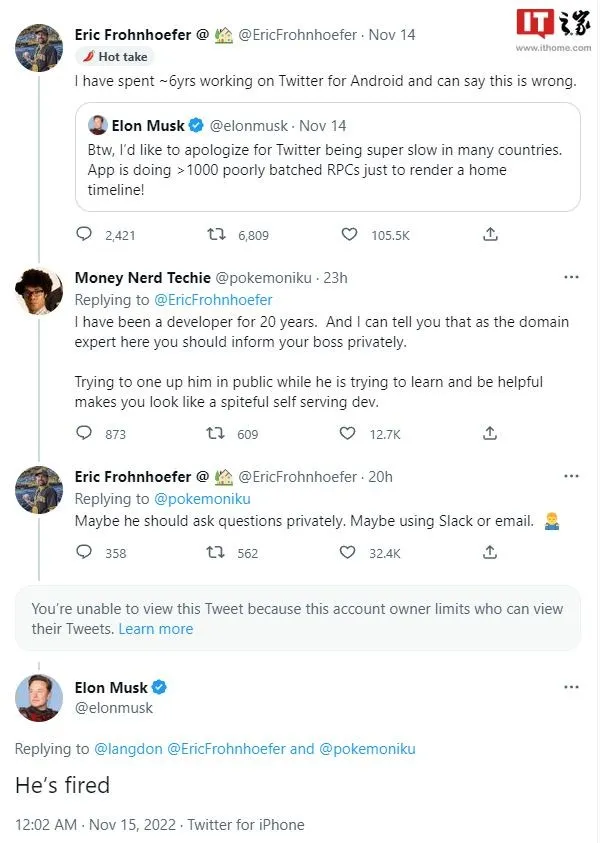Screen dimensions: 600x843
Task: Retweet the tweet with 6,809 retweets
Action: pos(216,234)
